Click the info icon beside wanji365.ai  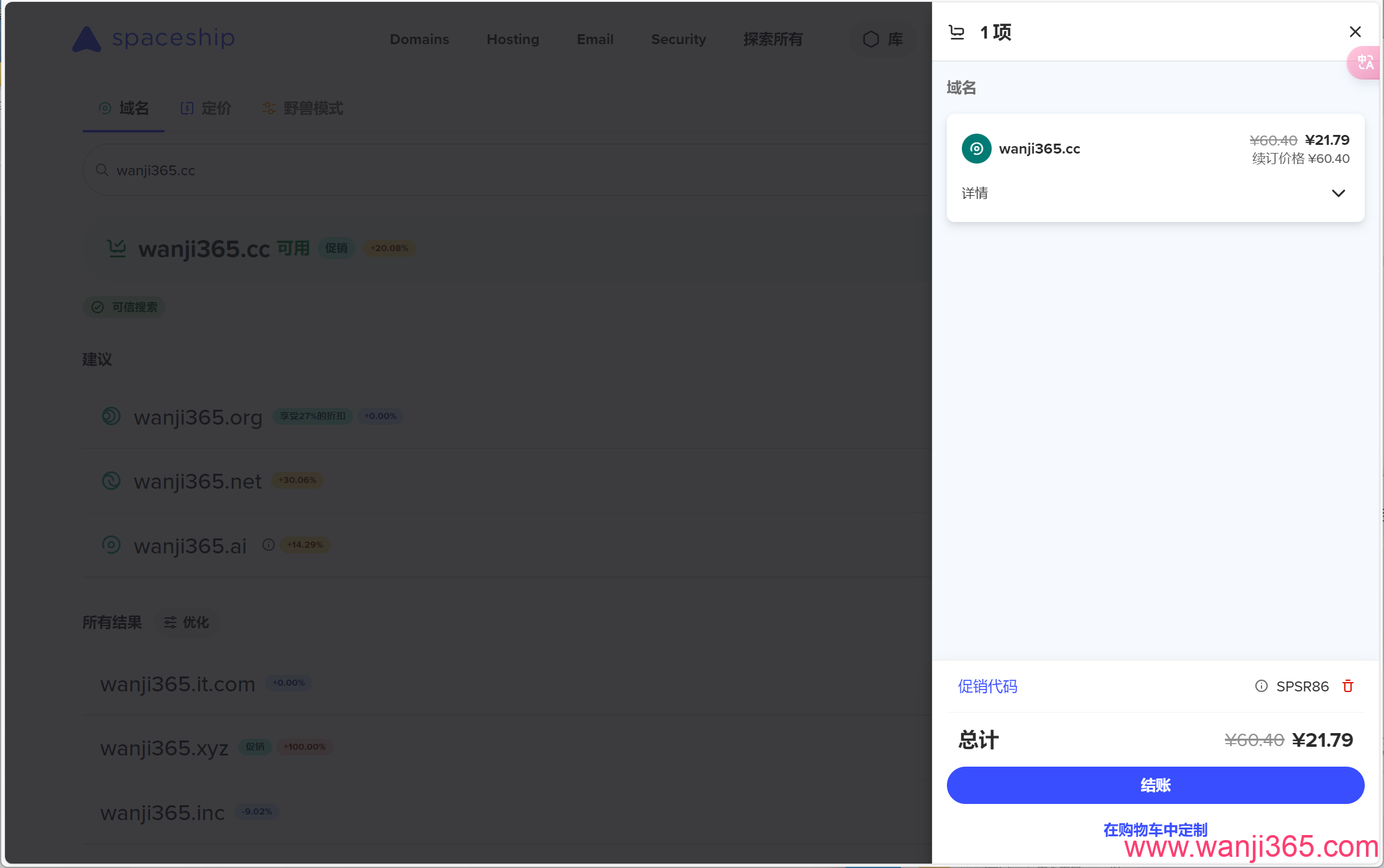coord(269,545)
